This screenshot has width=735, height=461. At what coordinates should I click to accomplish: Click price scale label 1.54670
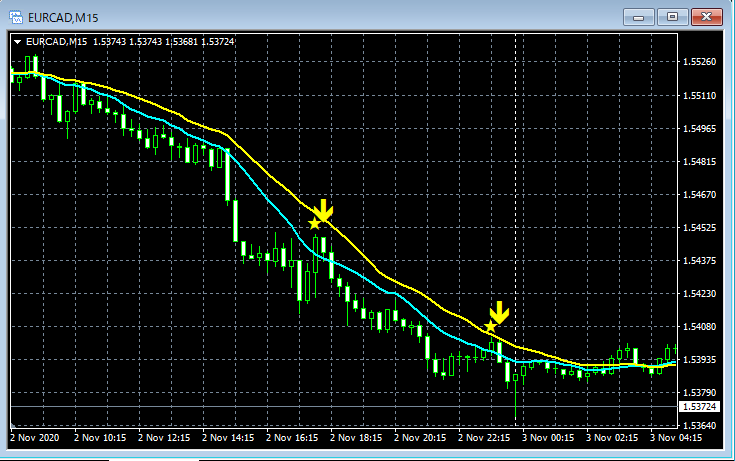click(x=699, y=195)
